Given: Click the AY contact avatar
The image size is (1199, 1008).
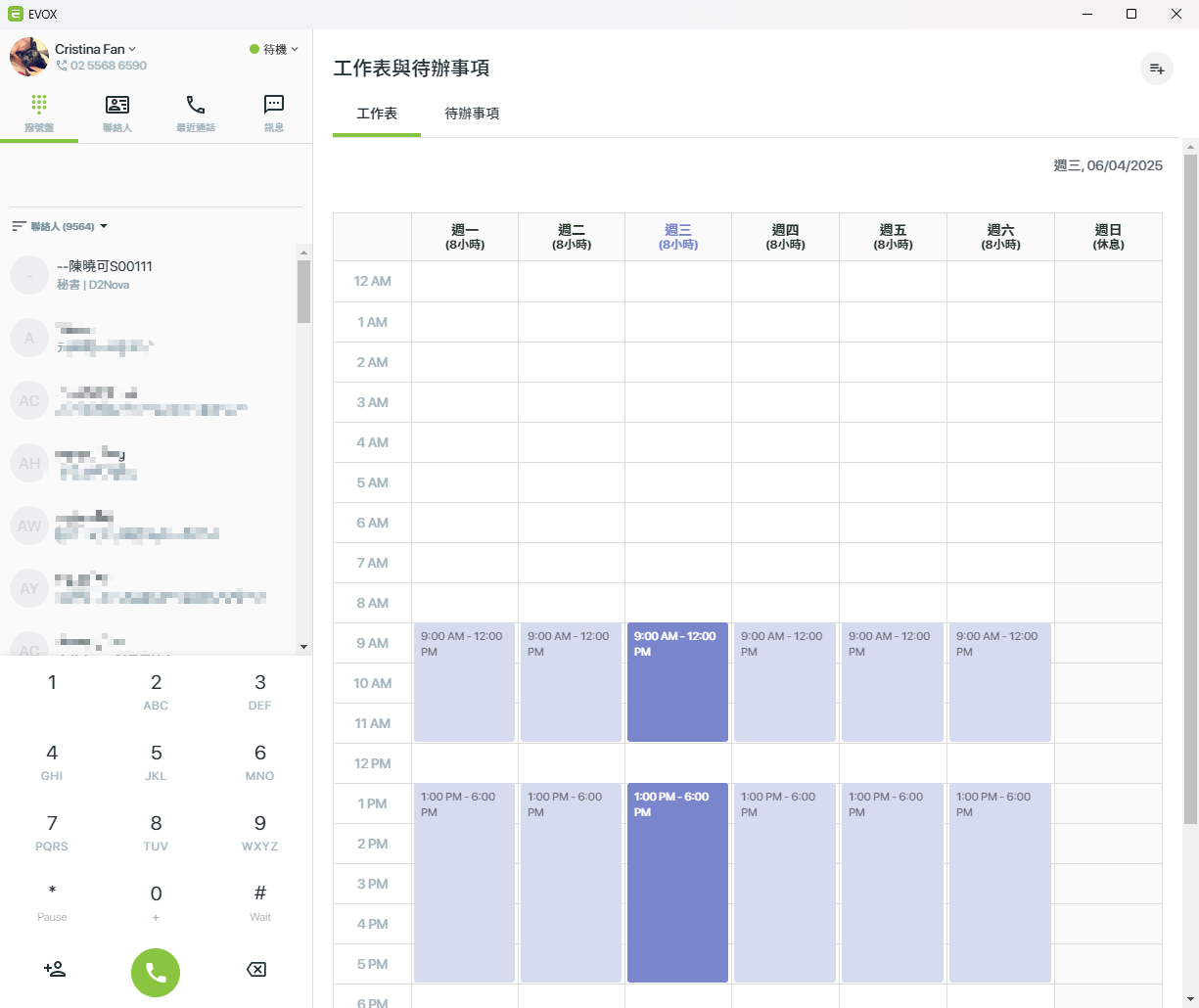Looking at the screenshot, I should (x=29, y=588).
